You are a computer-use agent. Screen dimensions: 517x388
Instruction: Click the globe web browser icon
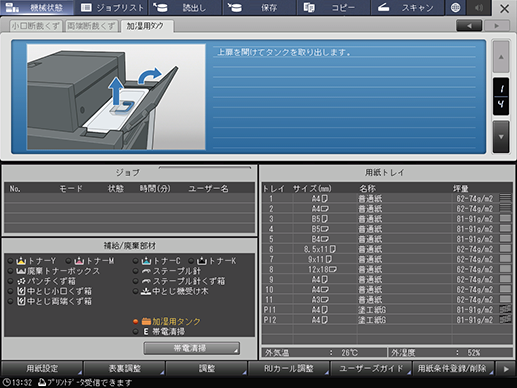[x=455, y=7]
